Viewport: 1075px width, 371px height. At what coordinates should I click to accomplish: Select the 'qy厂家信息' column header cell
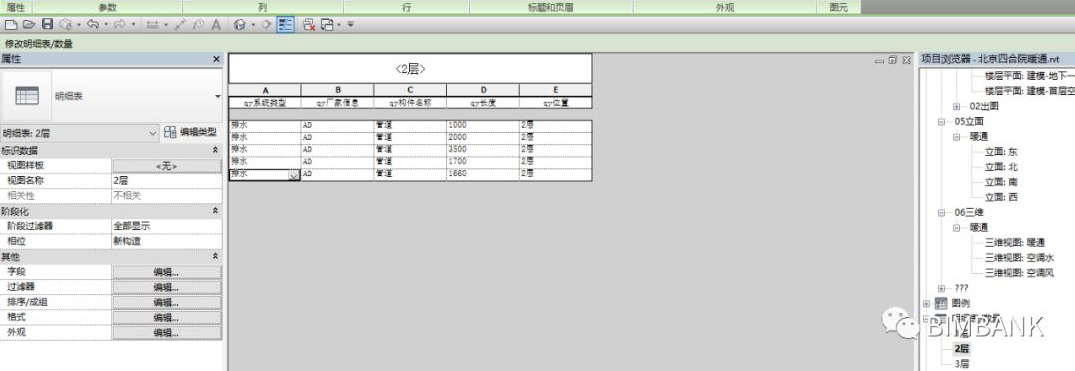coord(337,103)
